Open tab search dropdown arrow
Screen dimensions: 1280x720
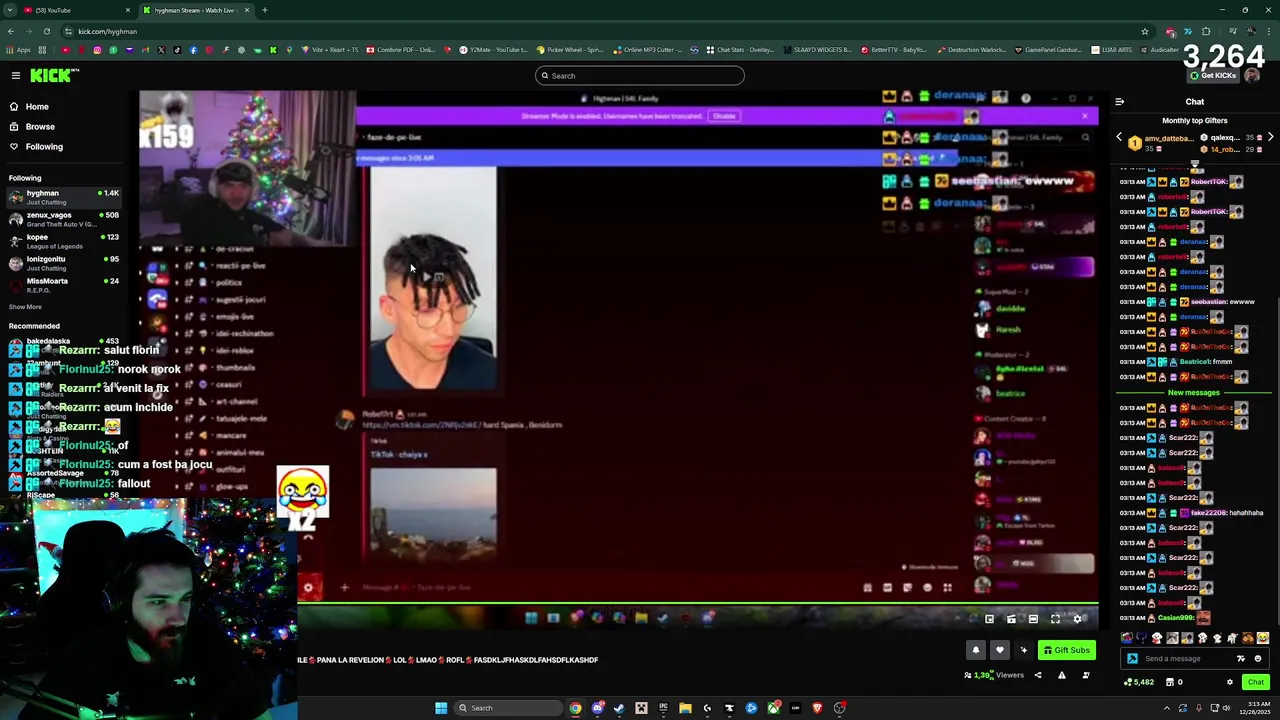[9, 10]
